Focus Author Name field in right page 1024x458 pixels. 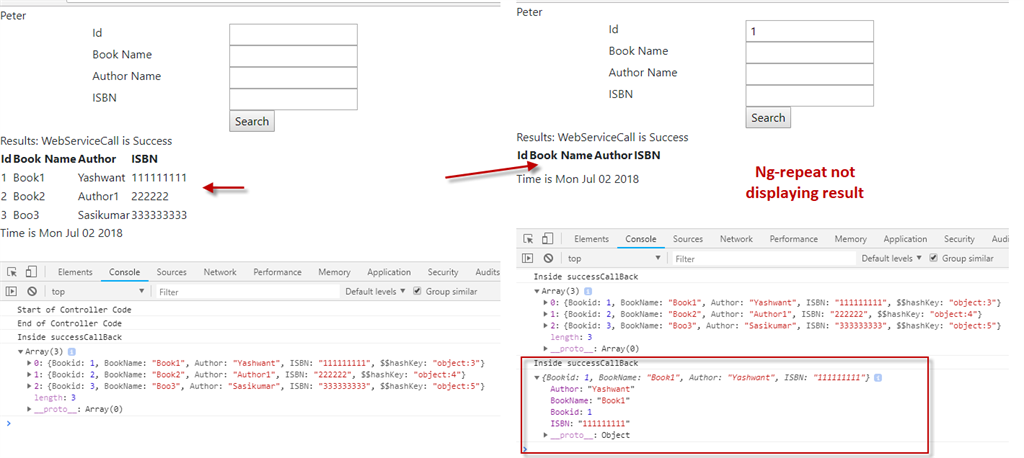coord(810,74)
